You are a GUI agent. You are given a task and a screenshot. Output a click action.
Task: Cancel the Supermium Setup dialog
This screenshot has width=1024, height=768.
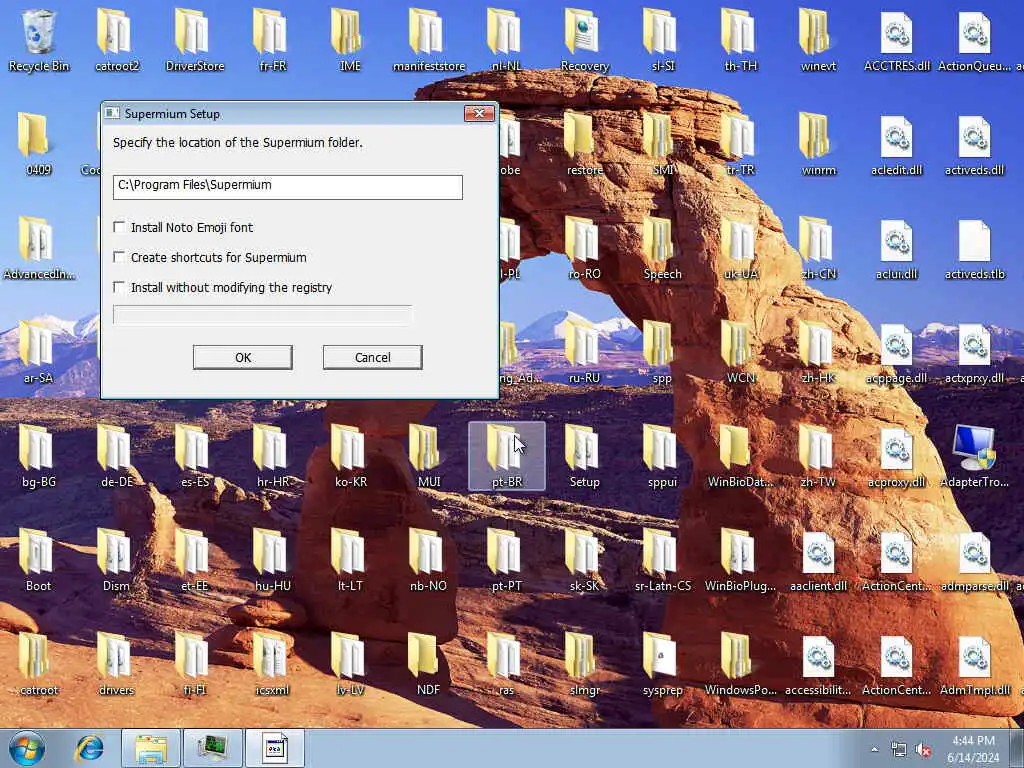coord(373,357)
